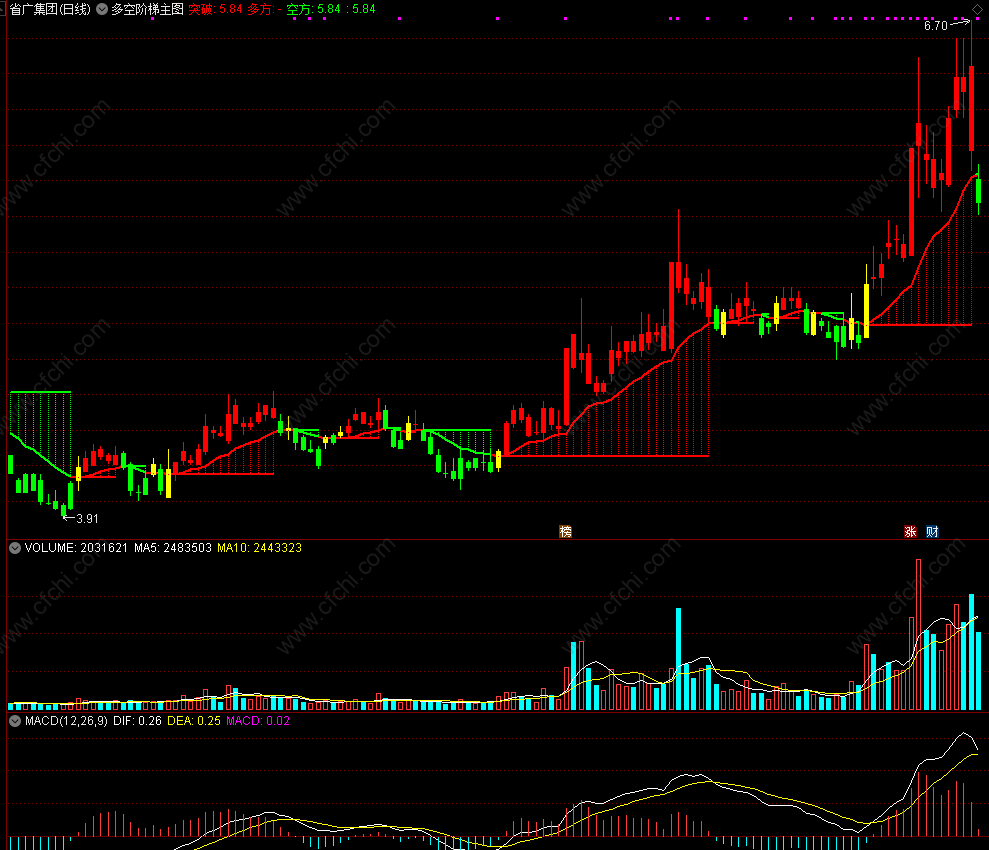Select the DEA: 0.25 readout

[194, 721]
